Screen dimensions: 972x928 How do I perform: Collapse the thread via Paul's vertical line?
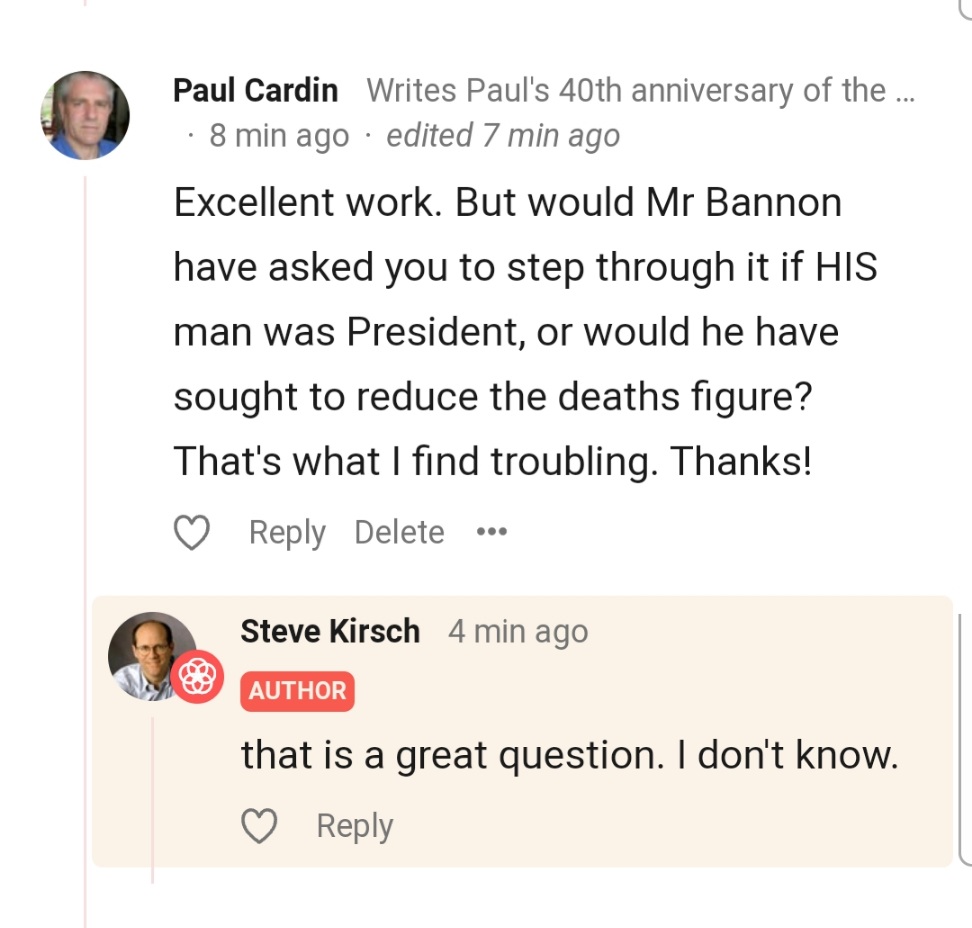[x=86, y=500]
